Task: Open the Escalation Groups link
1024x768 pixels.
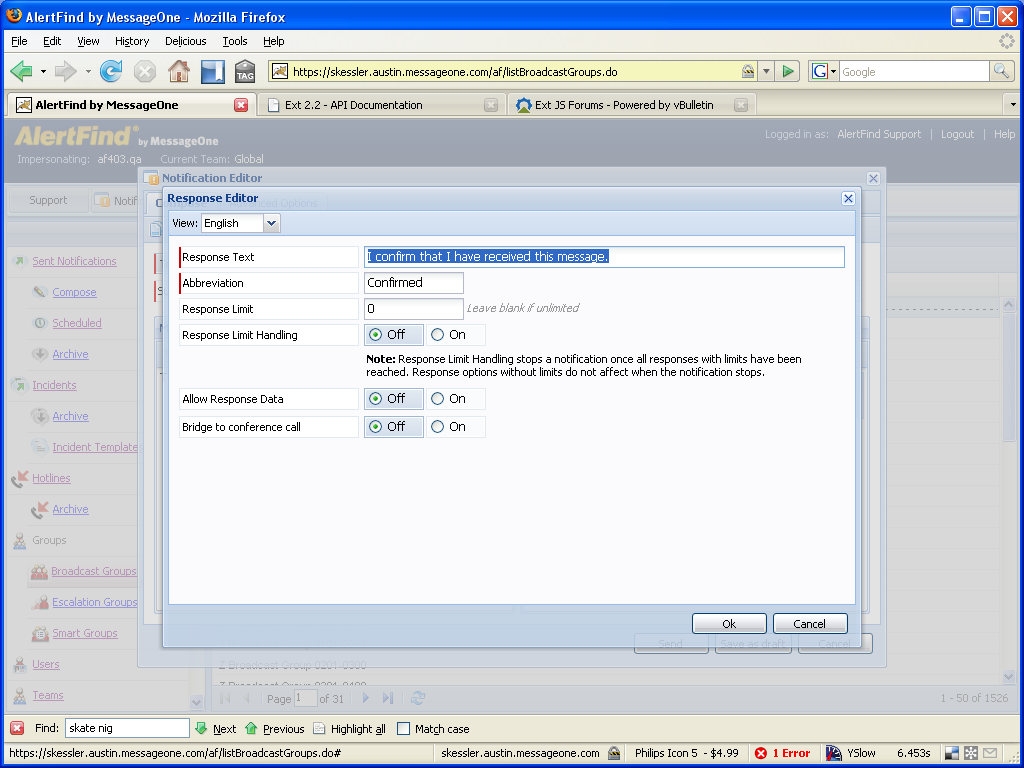Action: [95, 602]
